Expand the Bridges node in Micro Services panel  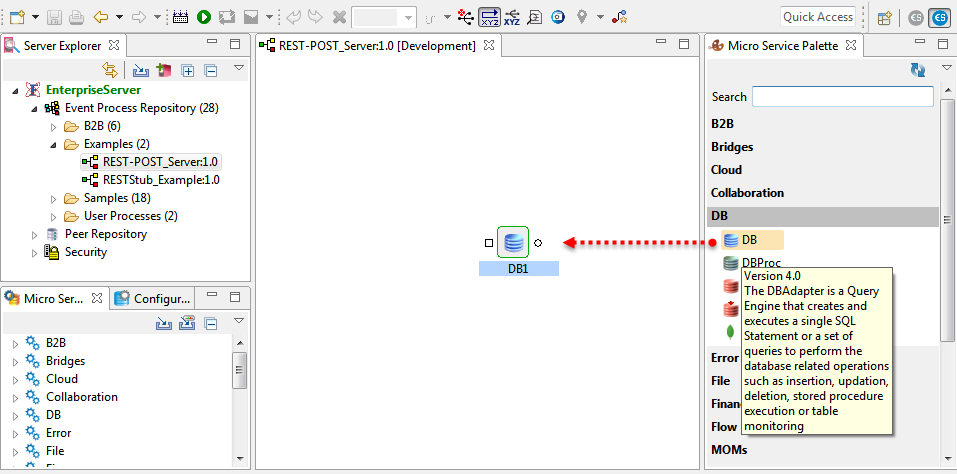(x=15, y=361)
